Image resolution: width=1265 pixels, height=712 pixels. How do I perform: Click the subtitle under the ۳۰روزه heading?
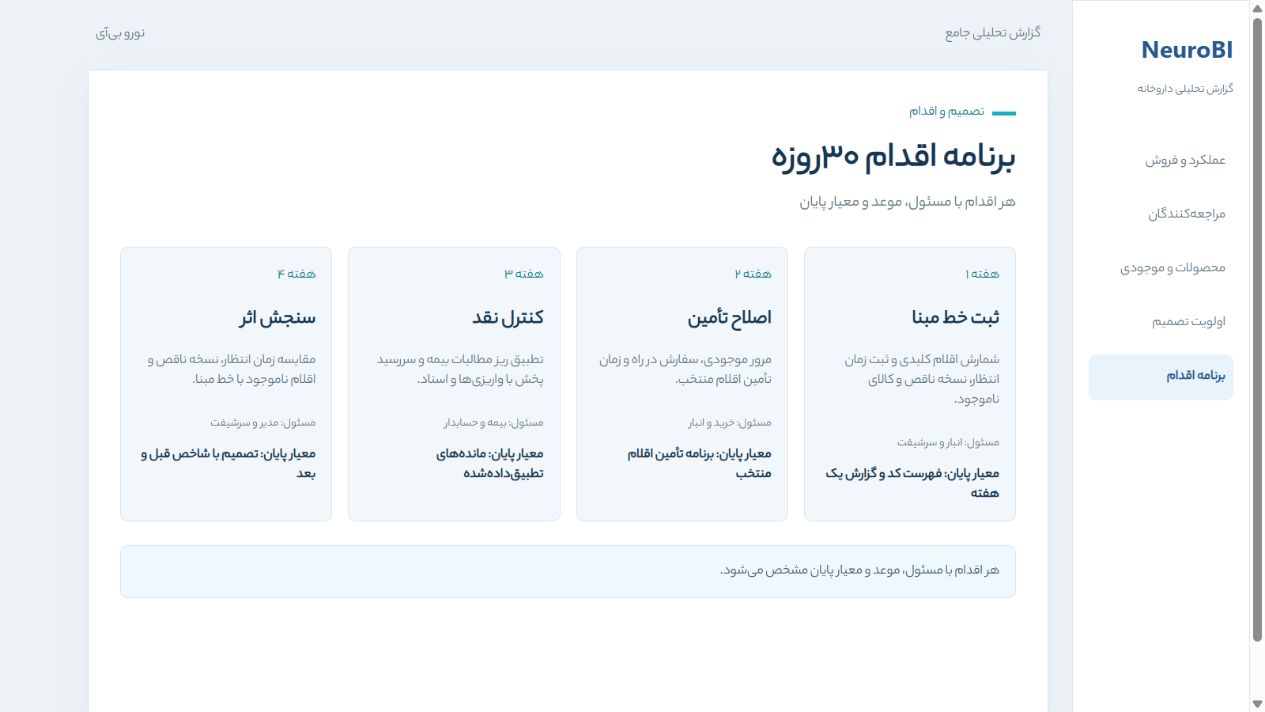point(908,202)
